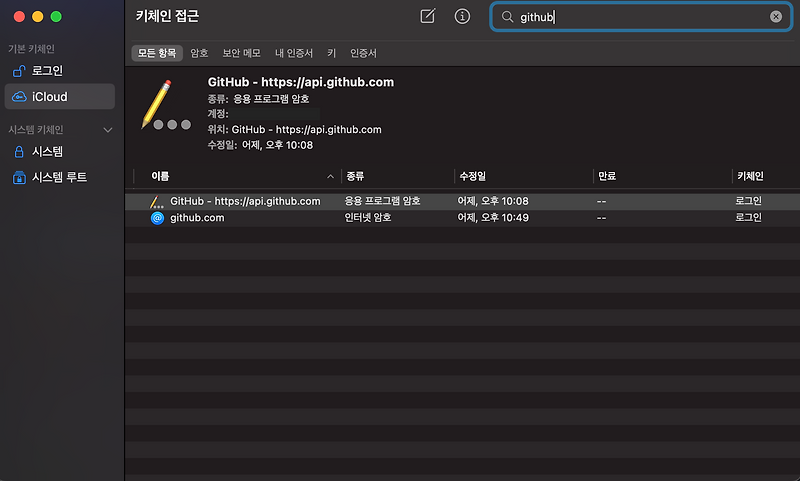Click the 어제, 오후 10:49 date cell
The width and height of the screenshot is (800, 481).
pos(493,218)
